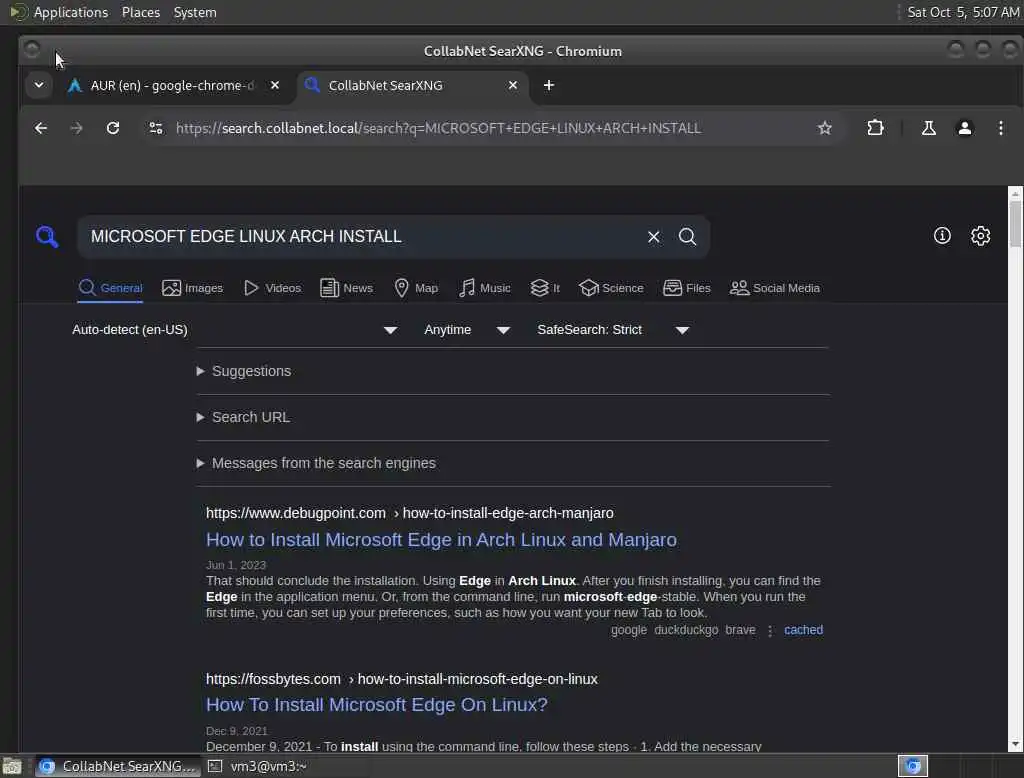The image size is (1024, 778).
Task: Switch to the Videos category
Action: 272,288
